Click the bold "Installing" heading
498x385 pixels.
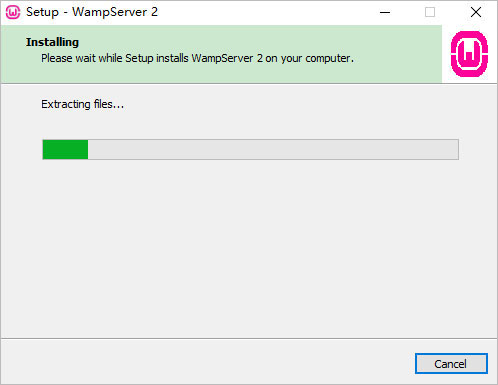pos(52,42)
